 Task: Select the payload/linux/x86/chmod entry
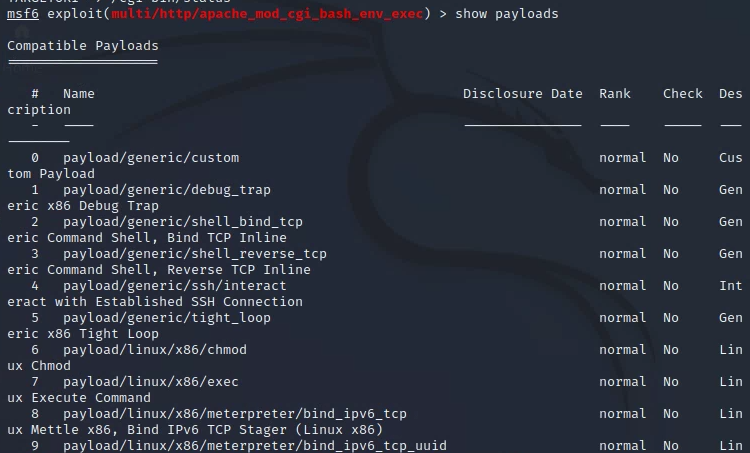click(154, 350)
